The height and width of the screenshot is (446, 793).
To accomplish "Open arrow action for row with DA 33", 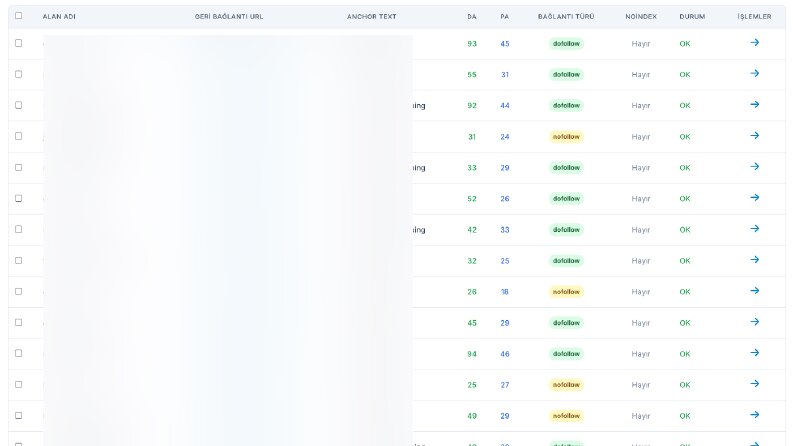I will (x=755, y=167).
